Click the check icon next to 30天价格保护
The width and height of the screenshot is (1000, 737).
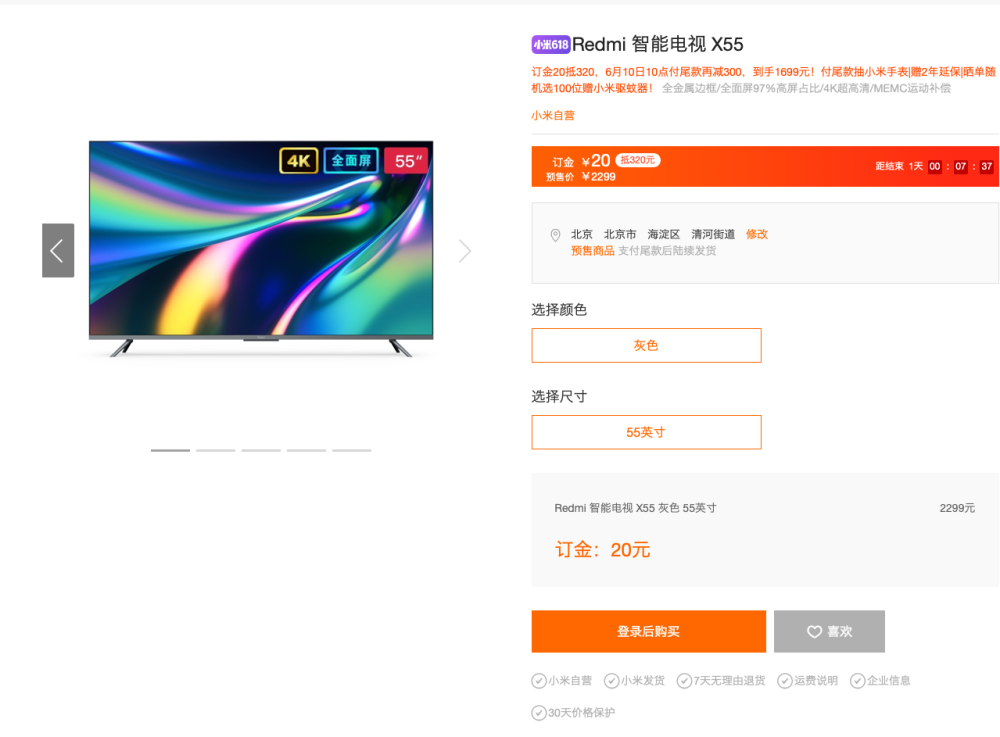(x=539, y=713)
